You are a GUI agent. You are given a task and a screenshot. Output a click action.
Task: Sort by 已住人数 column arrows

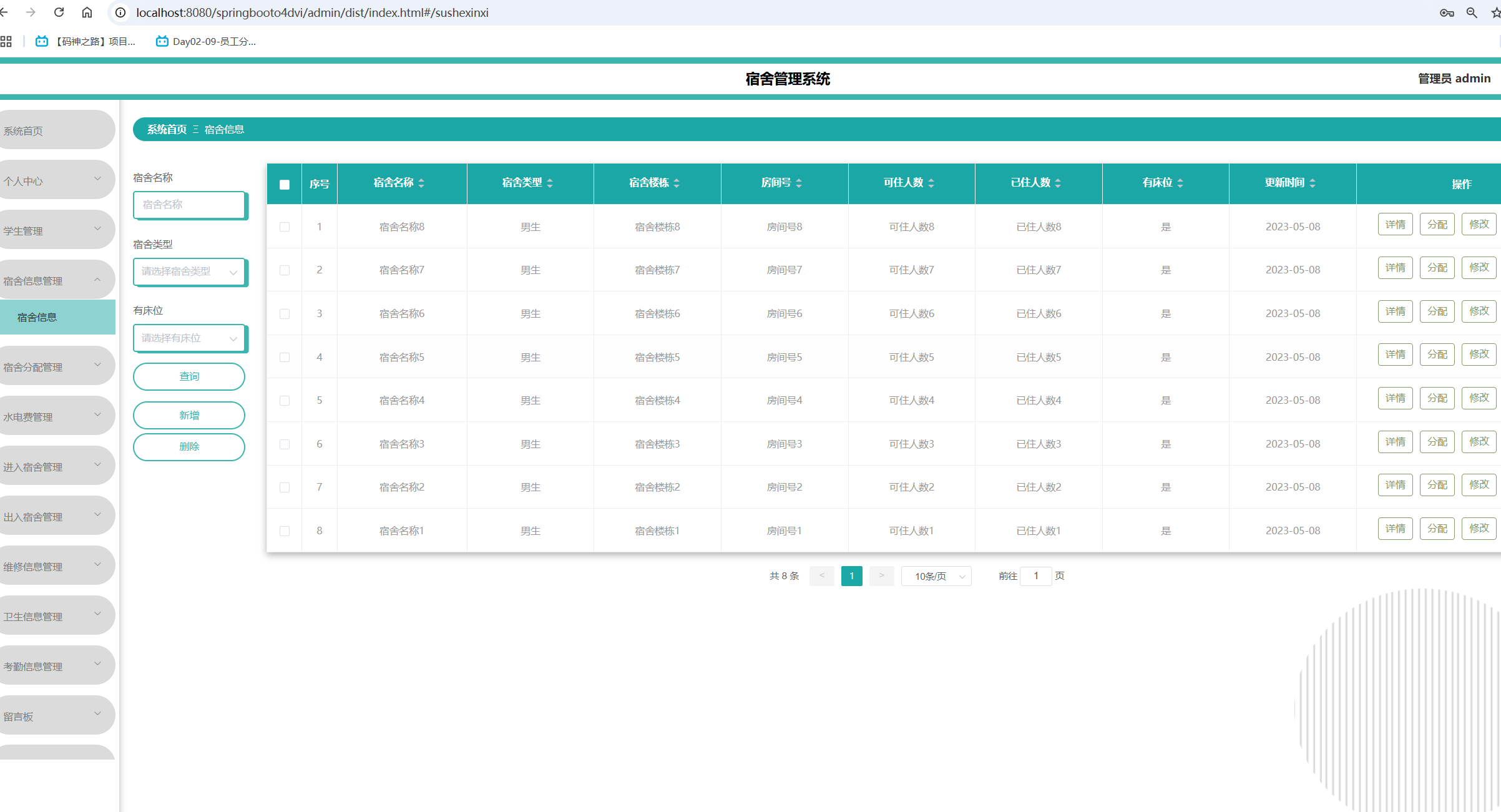[1058, 183]
